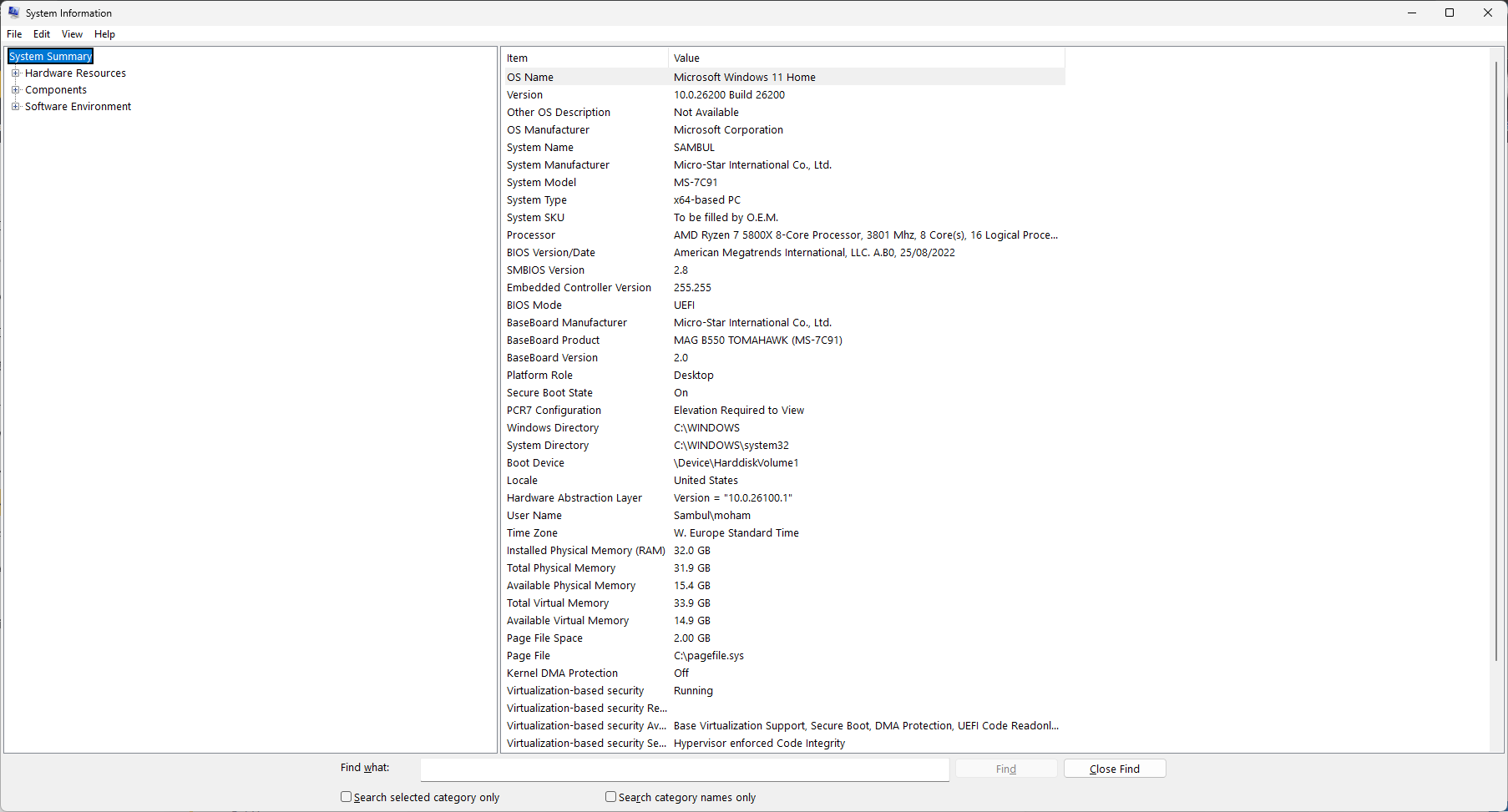Select the Total Physical Memory row
Viewport: 1508px width, 812px height.
click(783, 568)
